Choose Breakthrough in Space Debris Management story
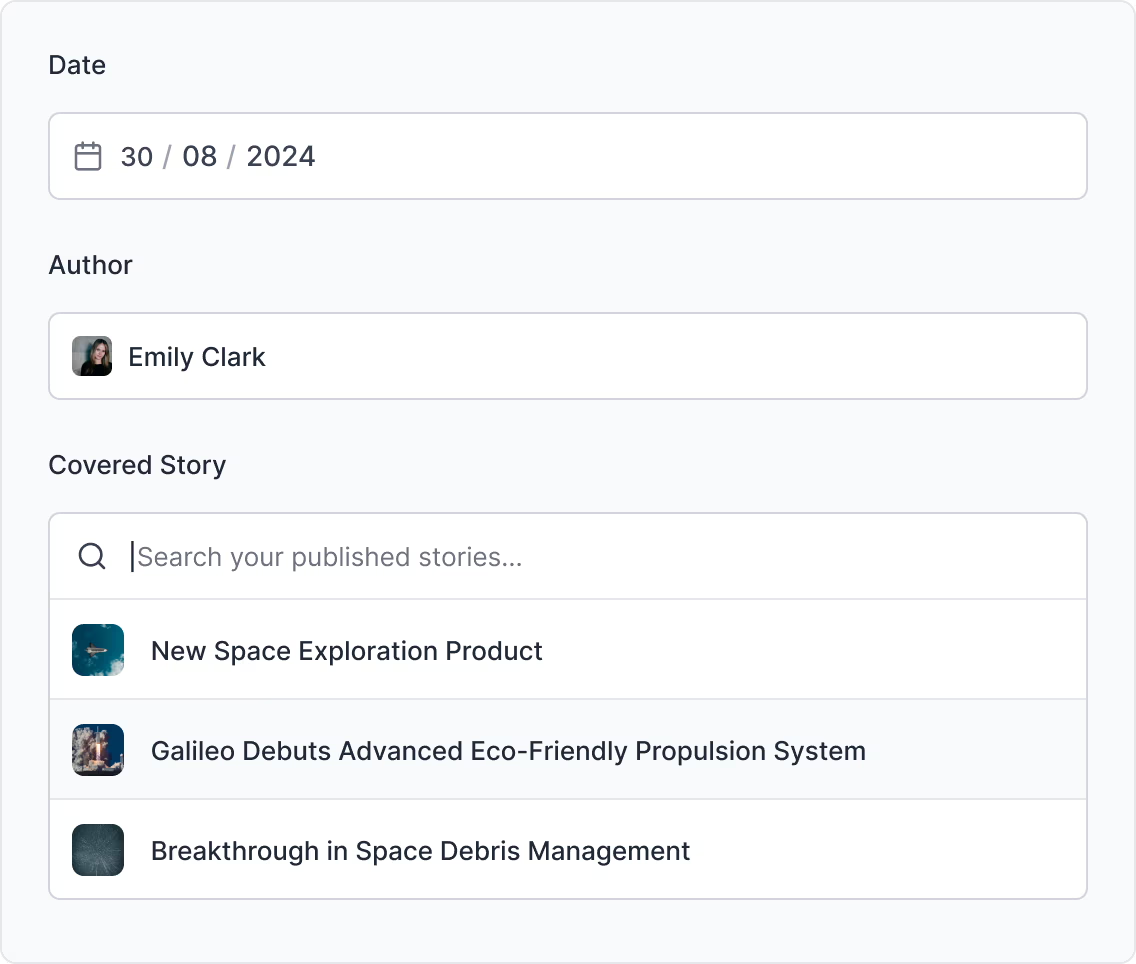The height and width of the screenshot is (964, 1136). tap(568, 850)
